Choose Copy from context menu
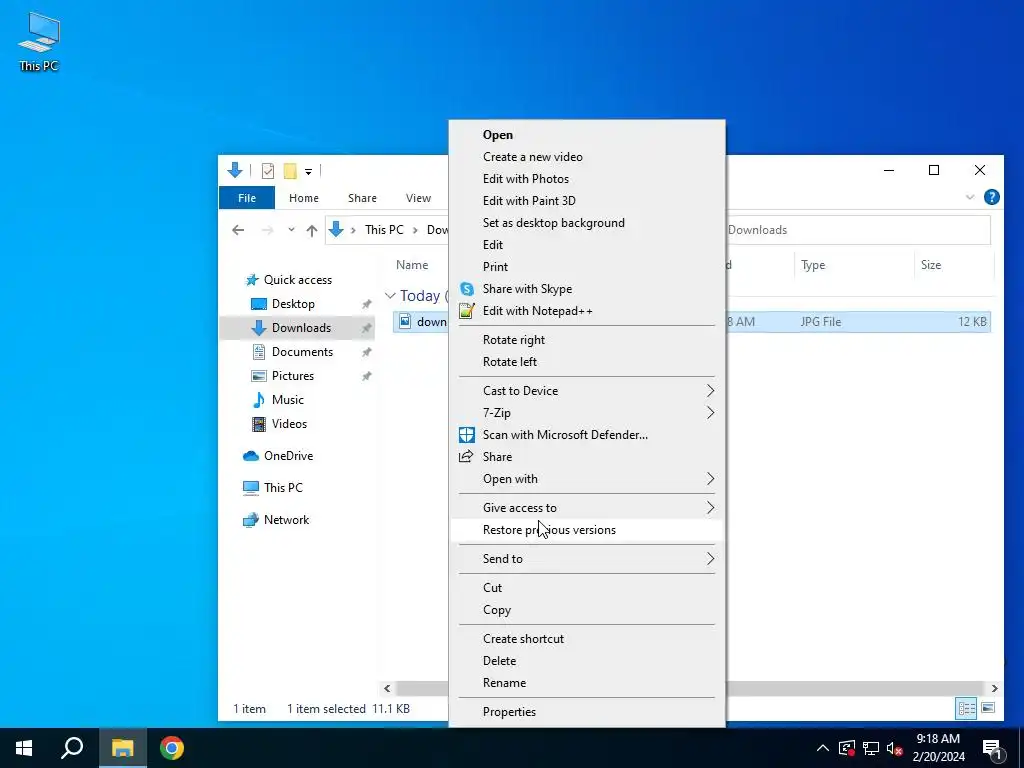Screen dimensions: 1024x768 (587, 610)
